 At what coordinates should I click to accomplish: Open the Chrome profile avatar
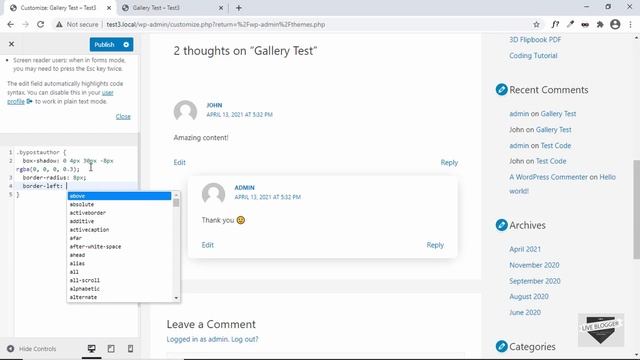[x=615, y=24]
